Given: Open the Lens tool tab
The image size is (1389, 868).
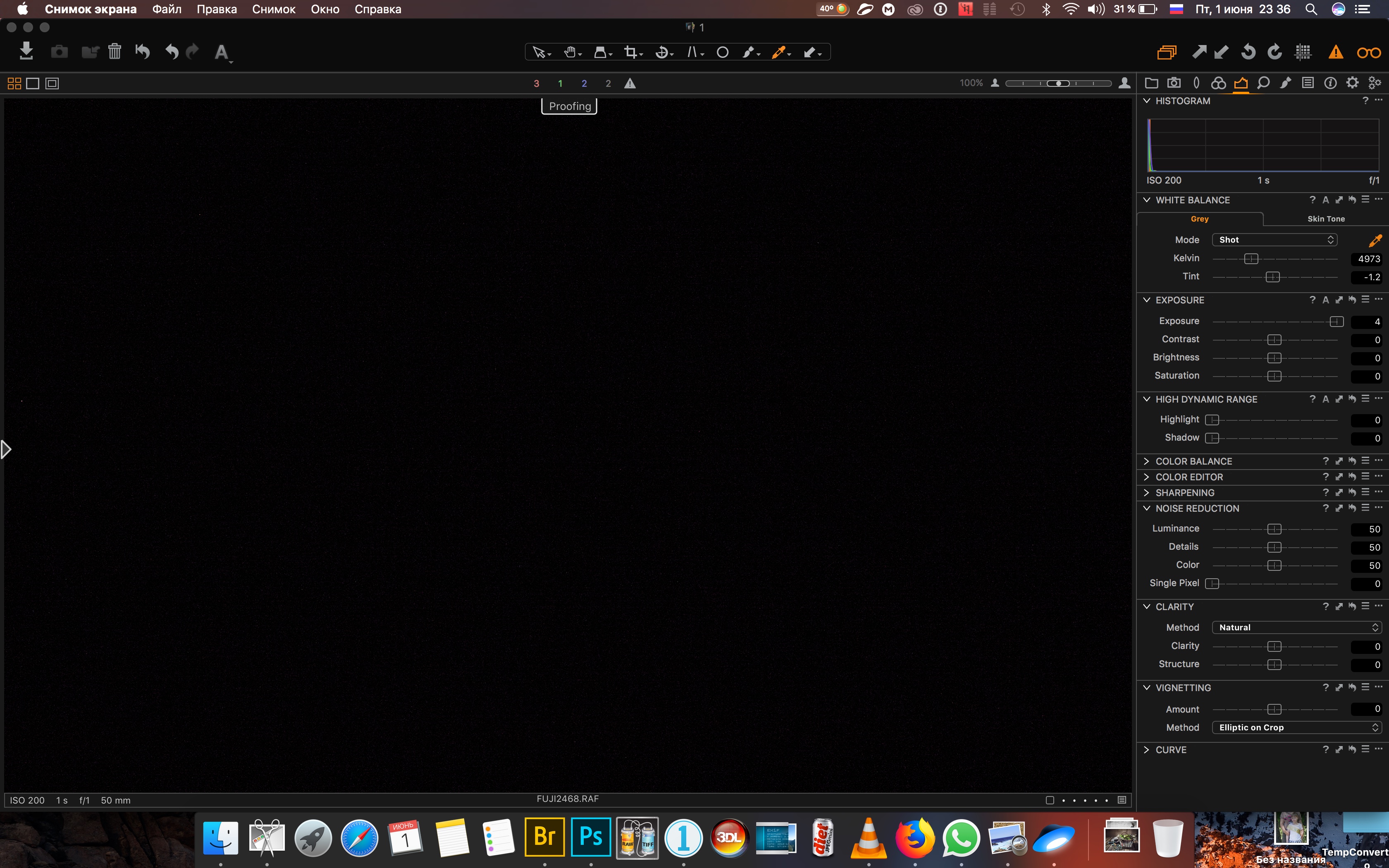Looking at the screenshot, I should pyautogui.click(x=1196, y=83).
